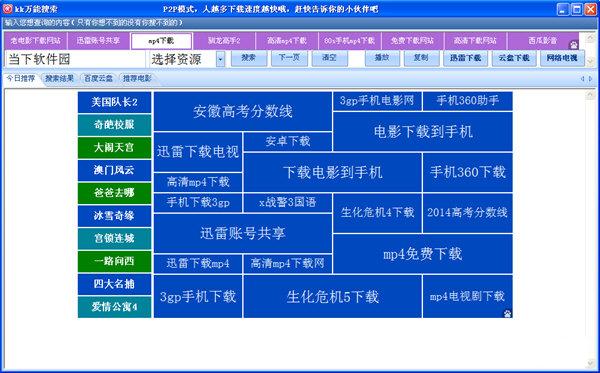
Task: Open the 手机下载3gp tile
Action: tap(198, 202)
